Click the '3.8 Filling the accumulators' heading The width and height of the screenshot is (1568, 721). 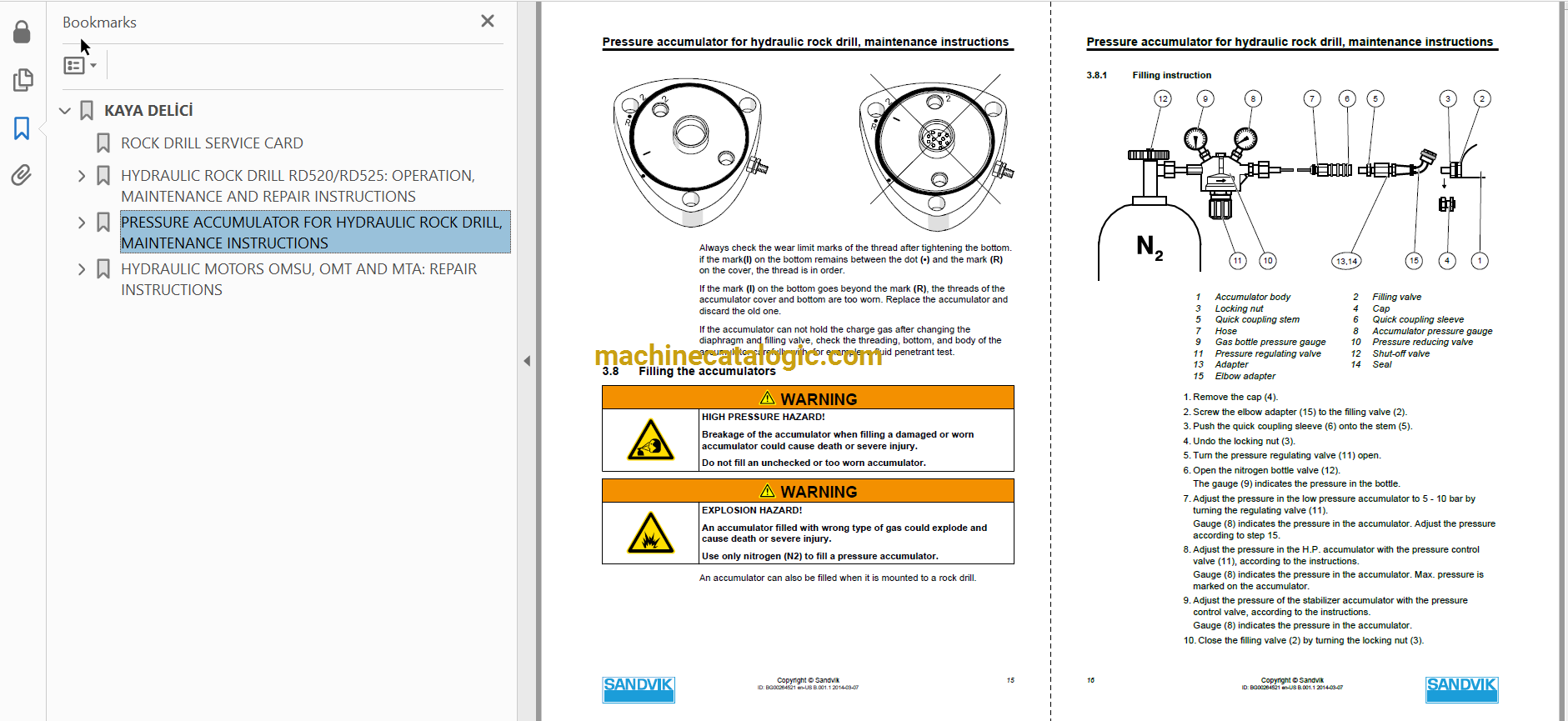coord(689,371)
